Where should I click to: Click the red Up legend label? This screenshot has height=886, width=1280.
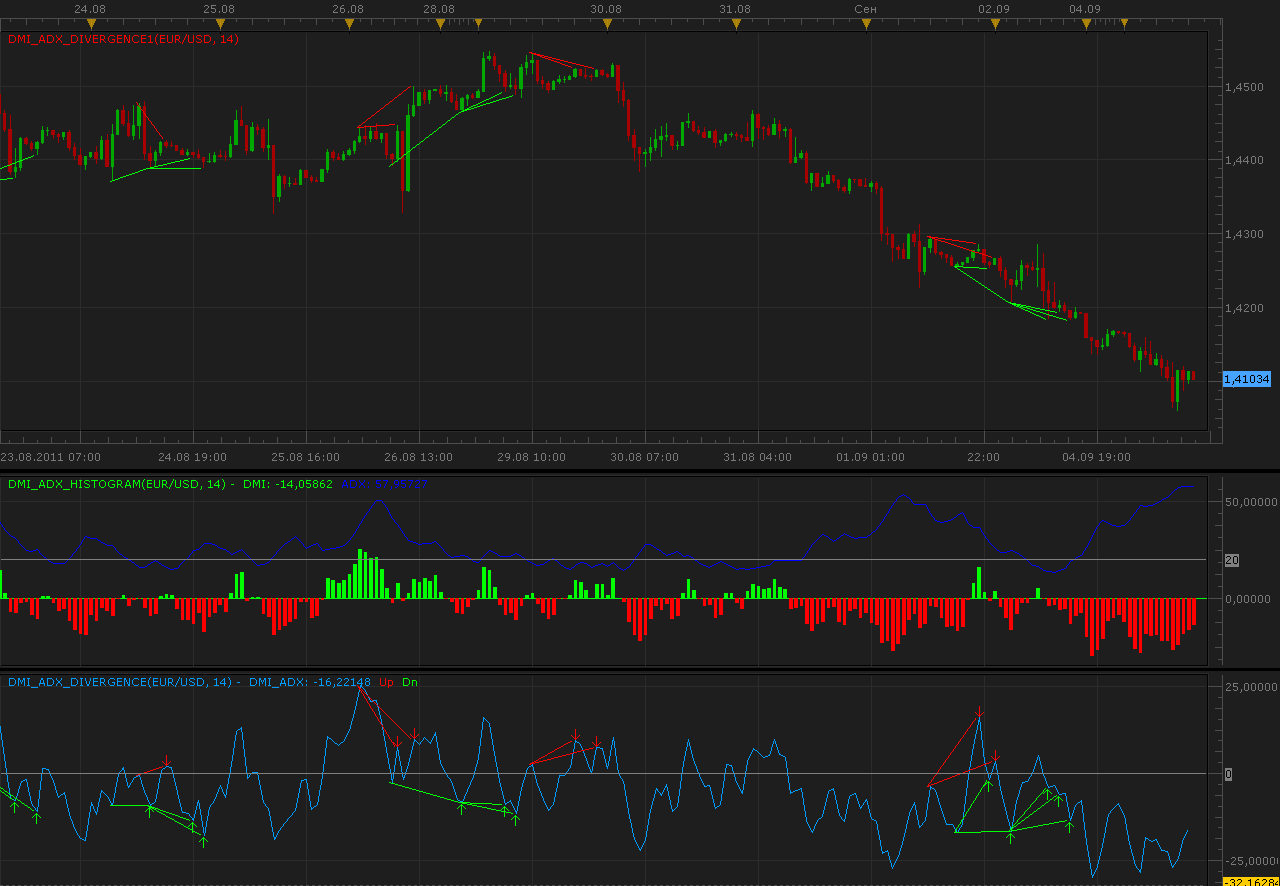387,682
